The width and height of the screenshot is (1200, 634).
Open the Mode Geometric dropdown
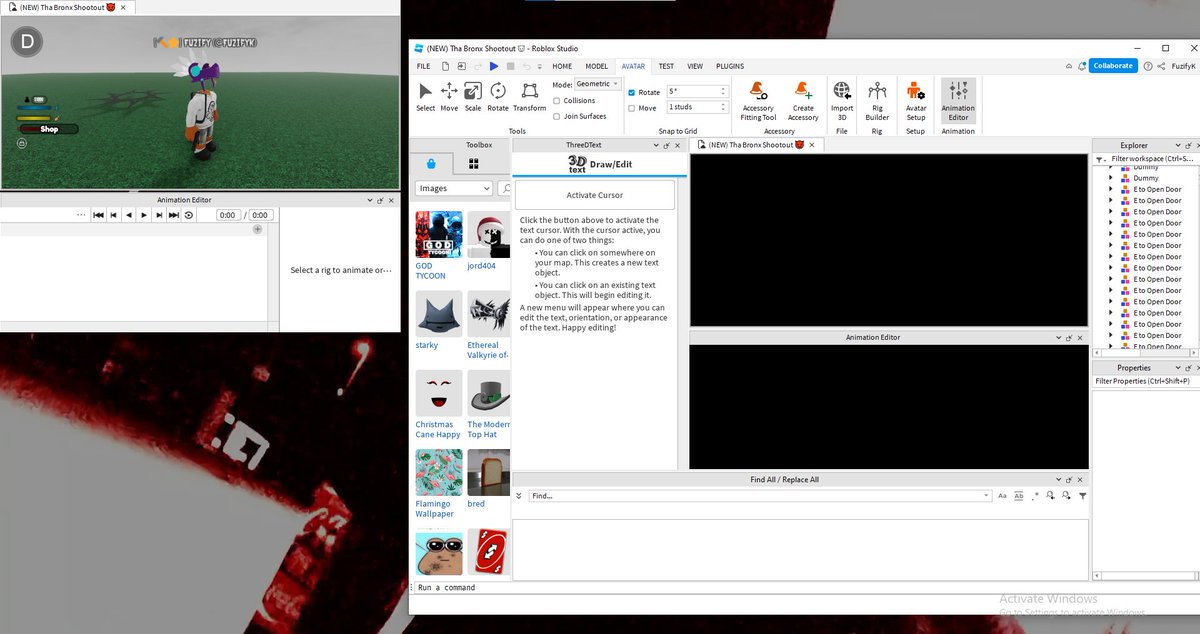598,84
